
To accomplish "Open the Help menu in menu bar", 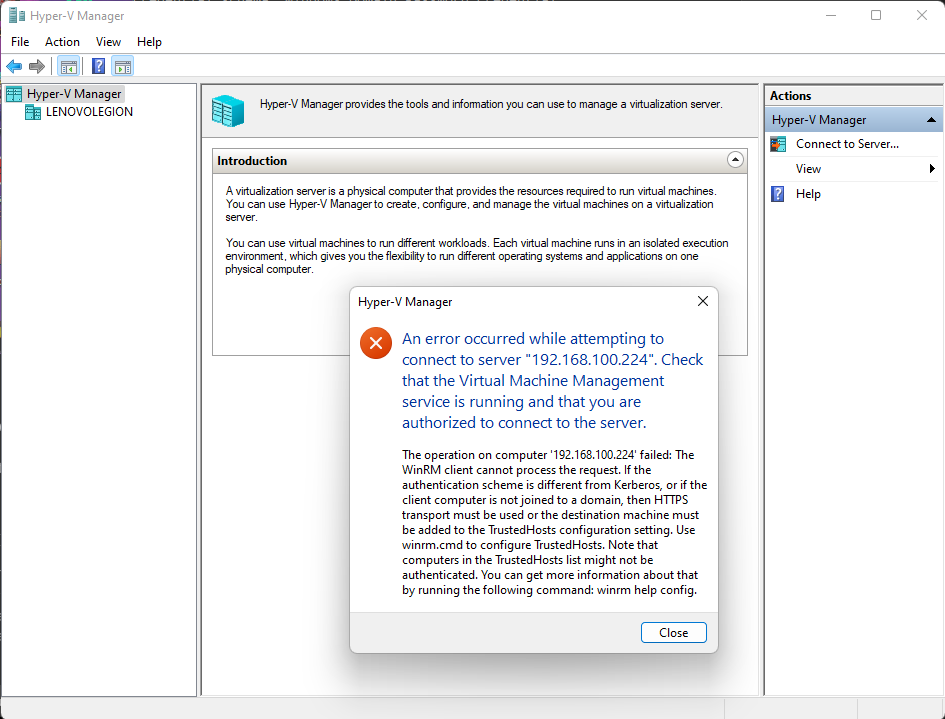I will coord(149,42).
